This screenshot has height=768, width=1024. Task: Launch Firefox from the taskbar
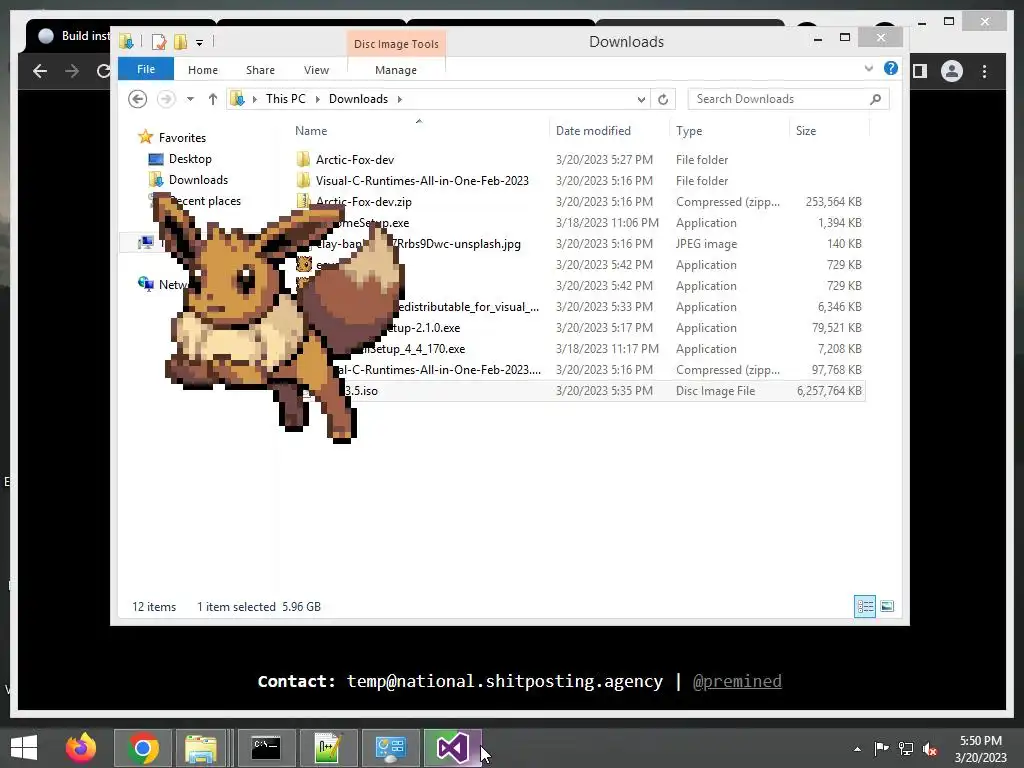coord(81,748)
